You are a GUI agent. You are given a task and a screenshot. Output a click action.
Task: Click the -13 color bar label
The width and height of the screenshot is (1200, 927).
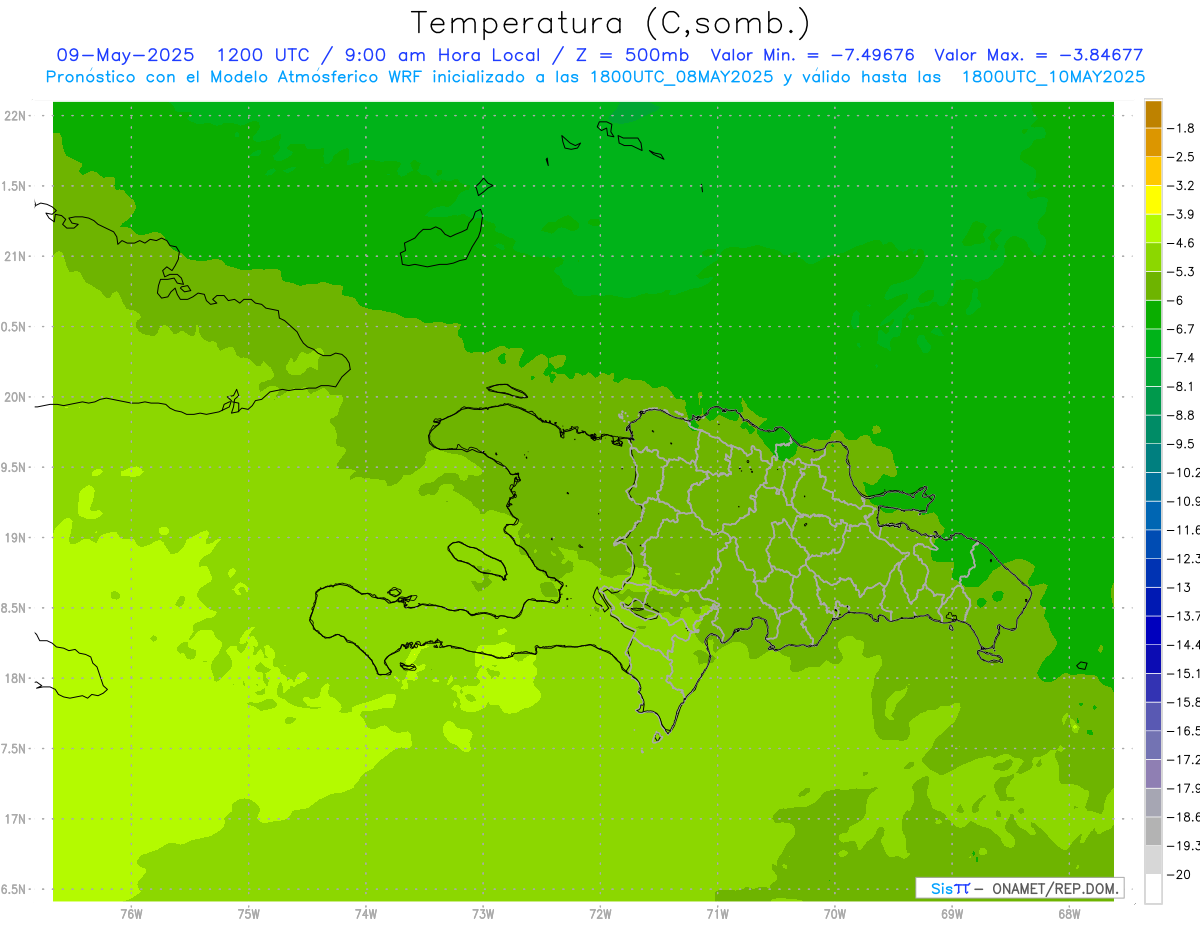click(x=1178, y=587)
